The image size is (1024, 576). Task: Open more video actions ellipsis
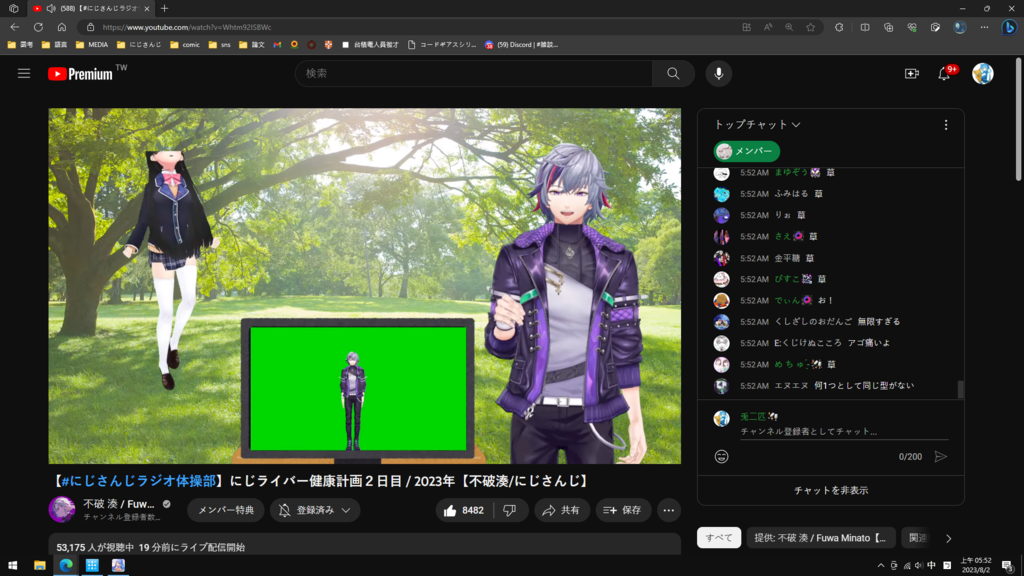(x=668, y=510)
